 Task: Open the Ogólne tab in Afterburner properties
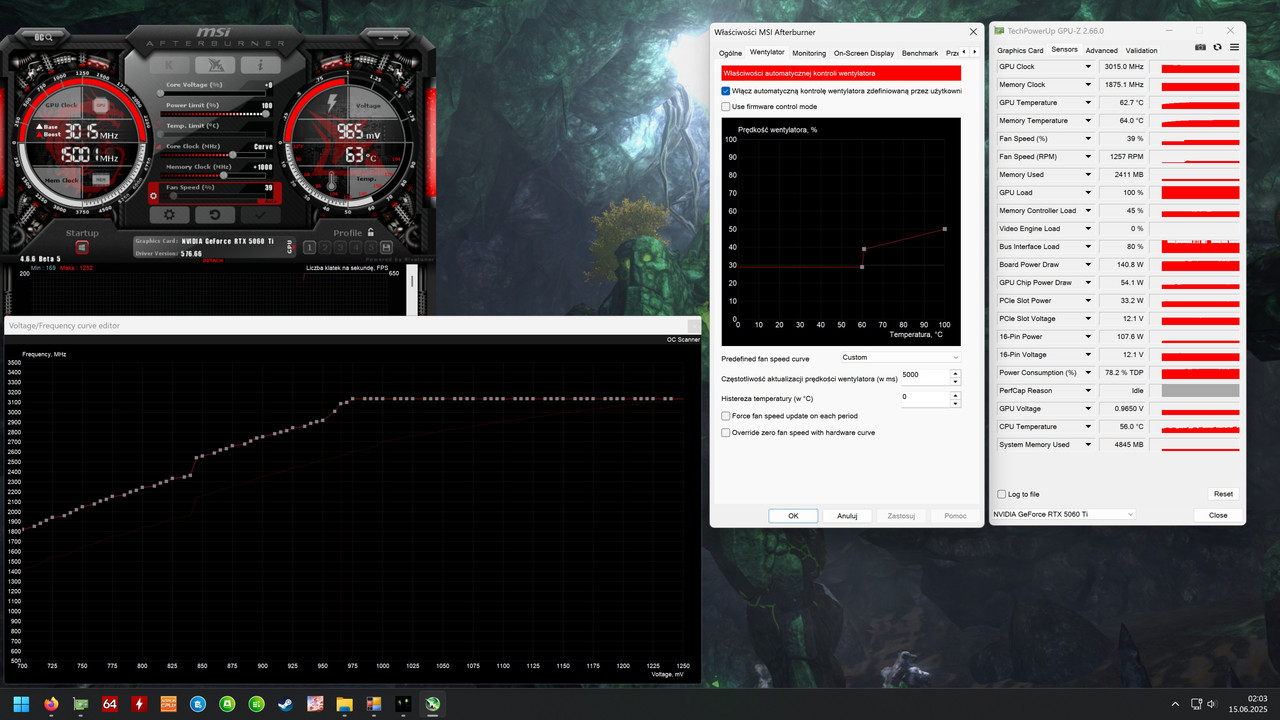[730, 53]
